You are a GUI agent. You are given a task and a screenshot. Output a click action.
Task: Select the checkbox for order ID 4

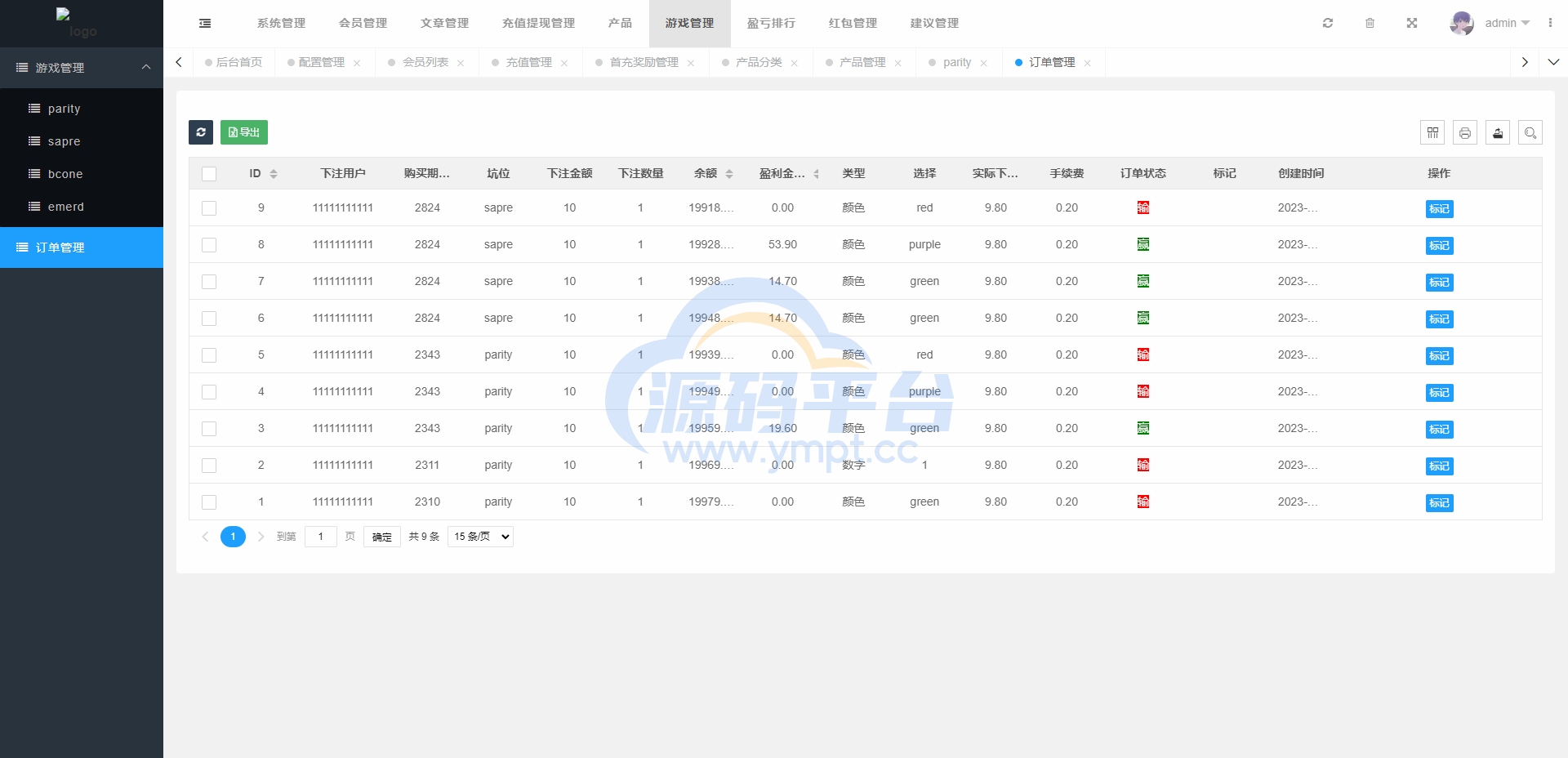pos(209,392)
